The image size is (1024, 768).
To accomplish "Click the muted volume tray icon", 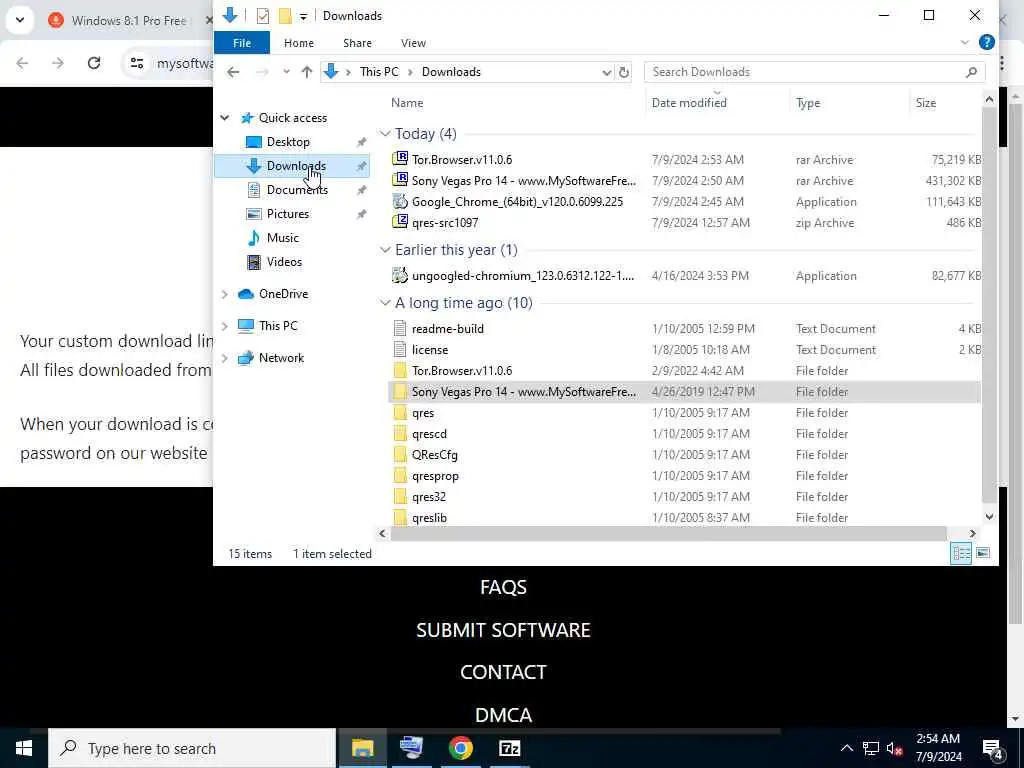I will click(894, 749).
